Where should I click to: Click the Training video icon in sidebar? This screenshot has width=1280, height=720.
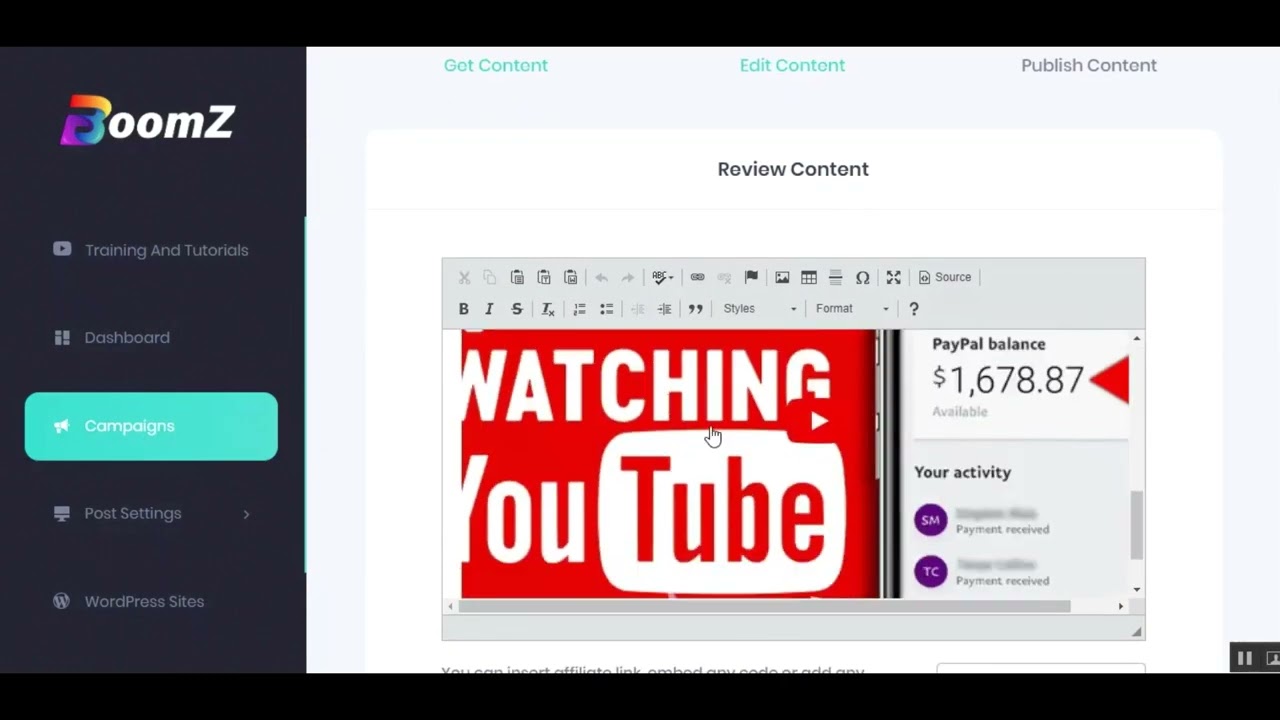pyautogui.click(x=62, y=249)
